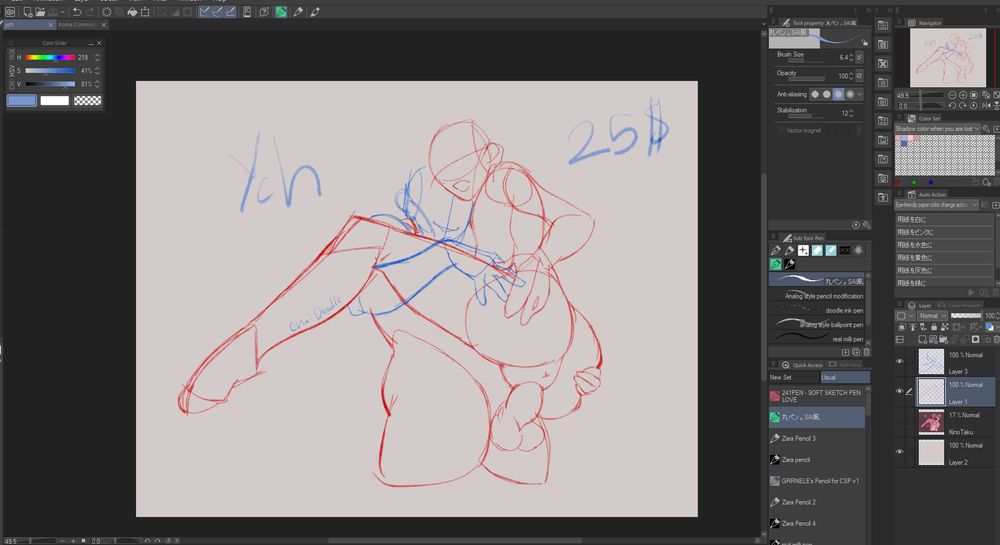
Task: Toggle visibility eye of Layer 2
Action: pyautogui.click(x=900, y=451)
